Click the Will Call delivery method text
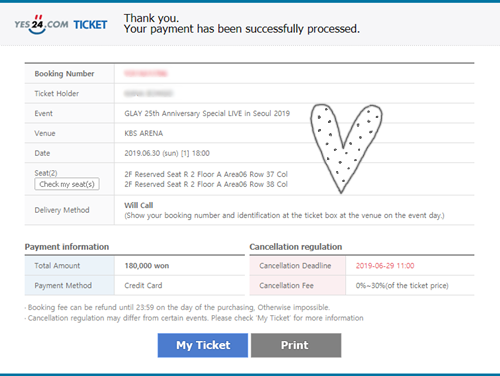 [x=139, y=205]
